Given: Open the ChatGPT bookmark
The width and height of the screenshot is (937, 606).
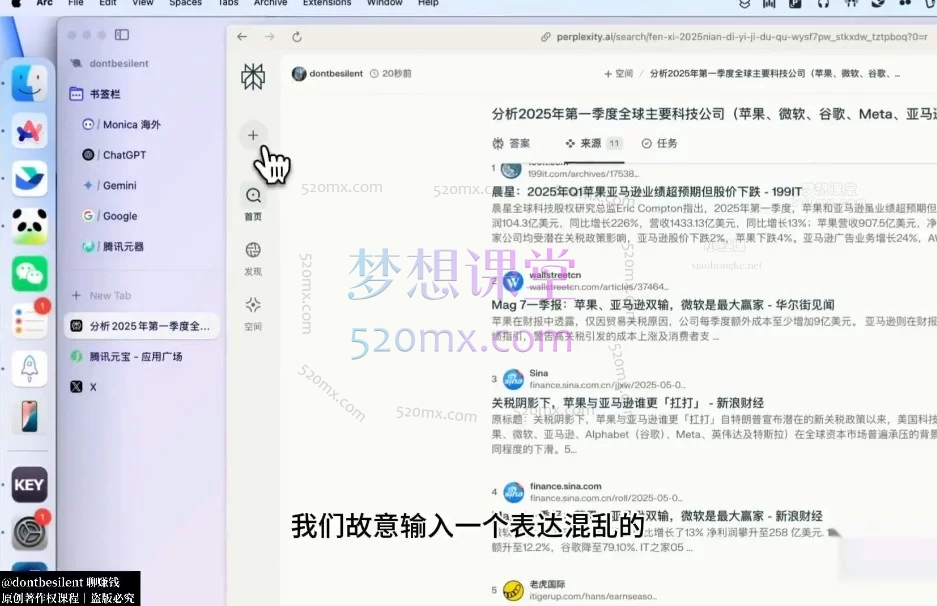Looking at the screenshot, I should coord(114,155).
